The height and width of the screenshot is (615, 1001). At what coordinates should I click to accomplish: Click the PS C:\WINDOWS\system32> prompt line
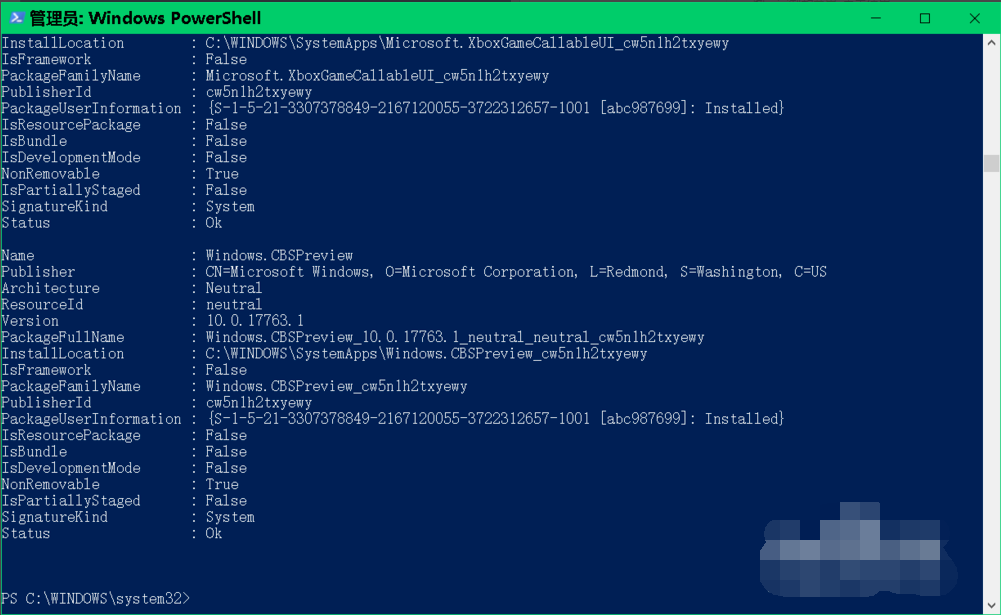95,598
